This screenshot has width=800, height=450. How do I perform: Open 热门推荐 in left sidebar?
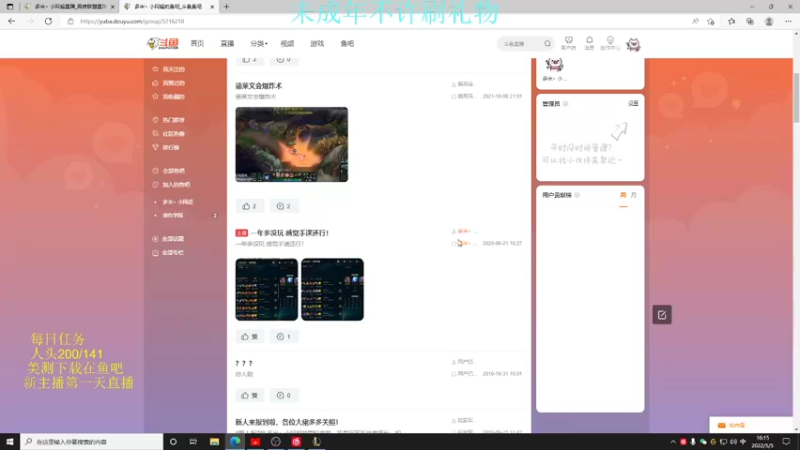[x=169, y=120]
